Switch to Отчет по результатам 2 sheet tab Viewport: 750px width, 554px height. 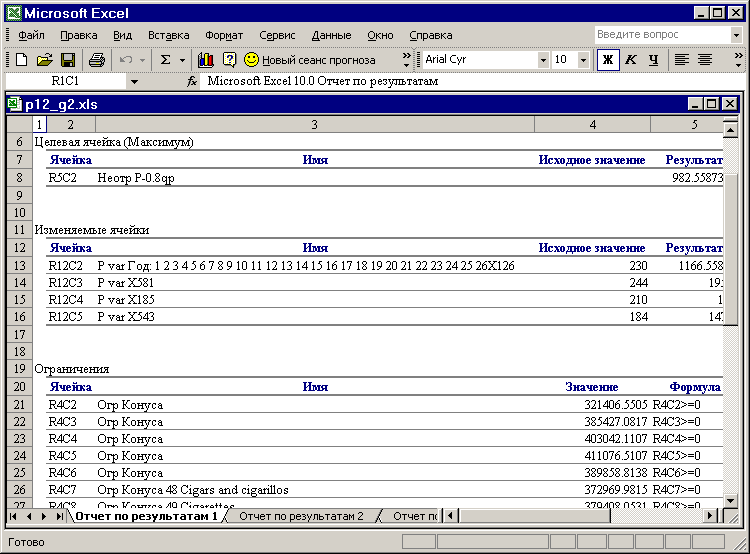(x=301, y=516)
